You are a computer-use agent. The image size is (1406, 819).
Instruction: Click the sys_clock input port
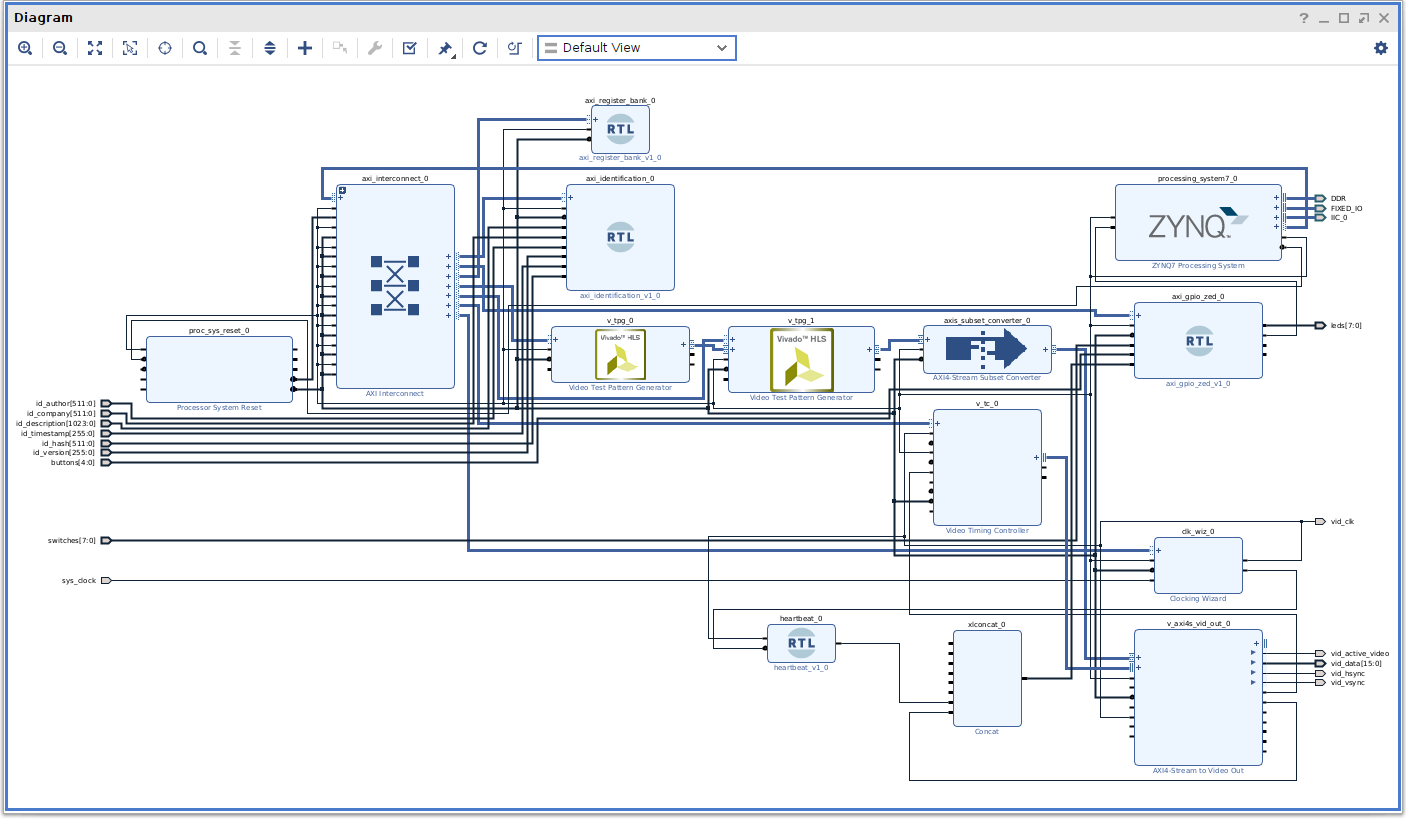tap(105, 580)
